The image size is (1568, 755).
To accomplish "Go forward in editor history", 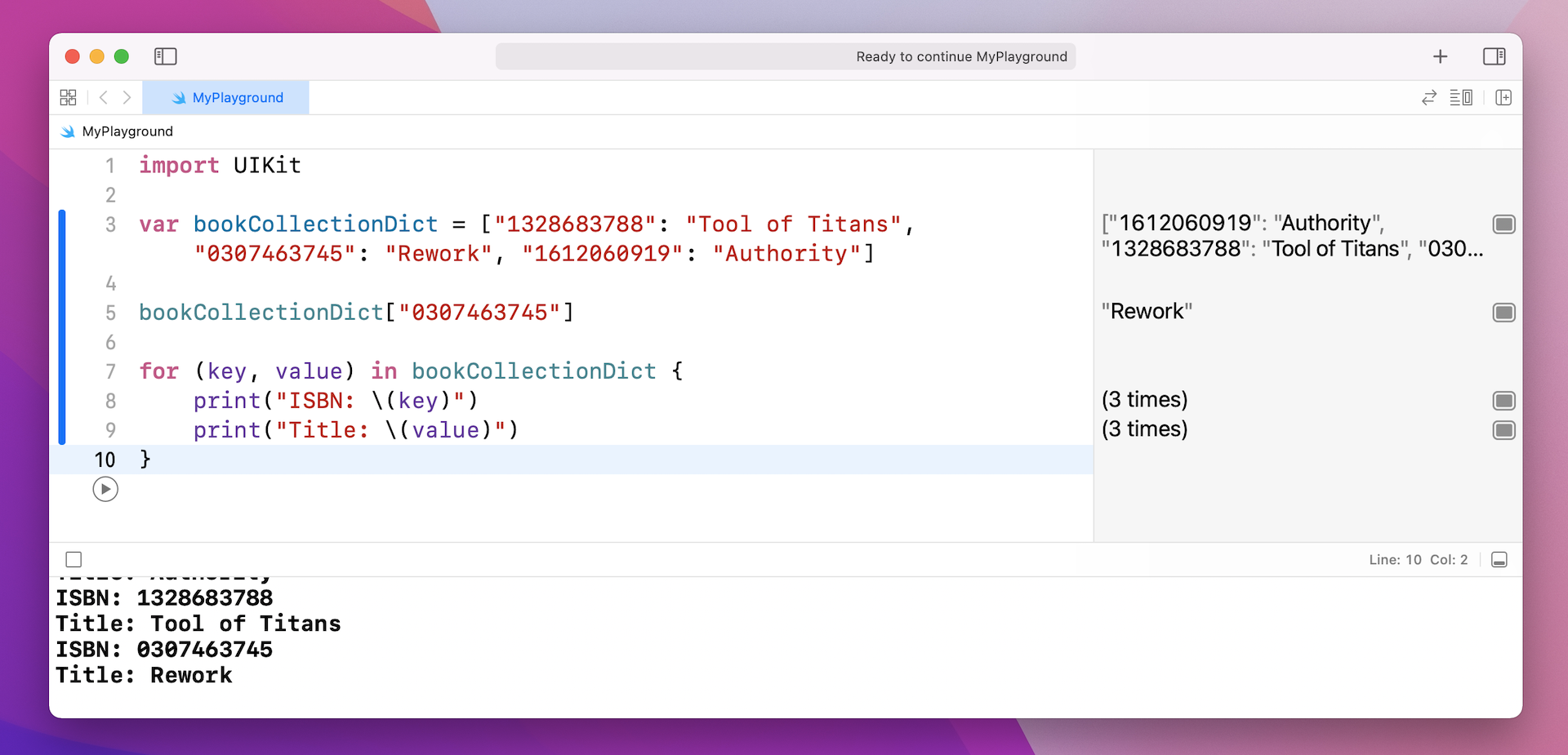I will pyautogui.click(x=127, y=98).
